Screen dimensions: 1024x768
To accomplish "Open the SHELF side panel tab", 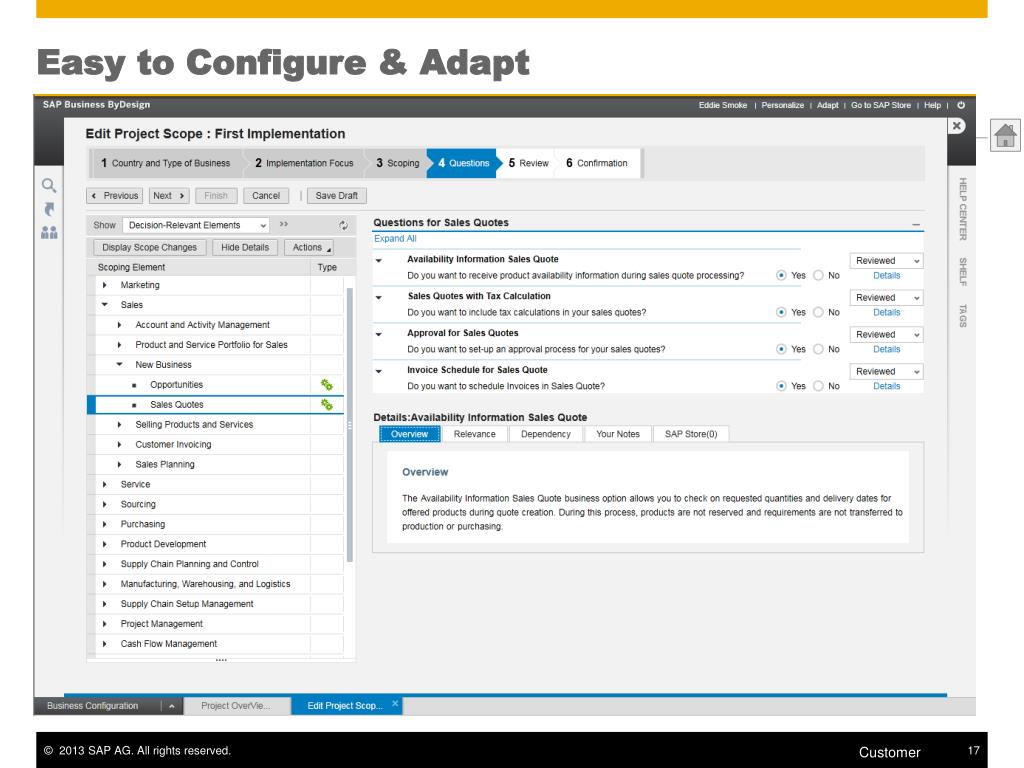I will coord(963,272).
